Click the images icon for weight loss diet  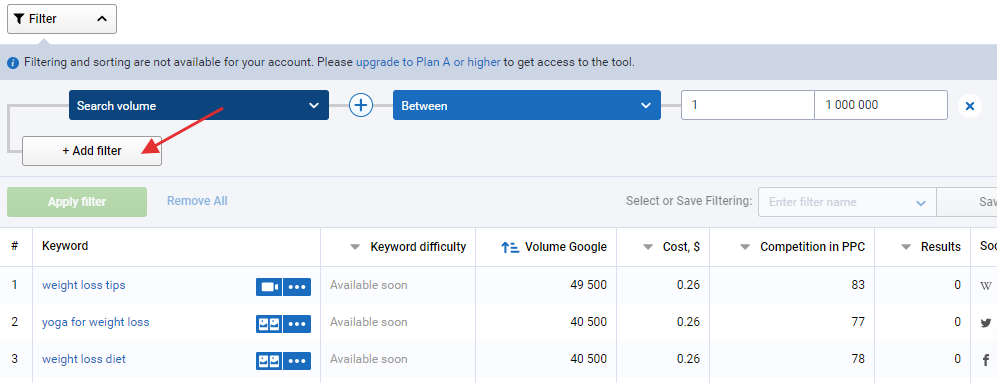(269, 361)
